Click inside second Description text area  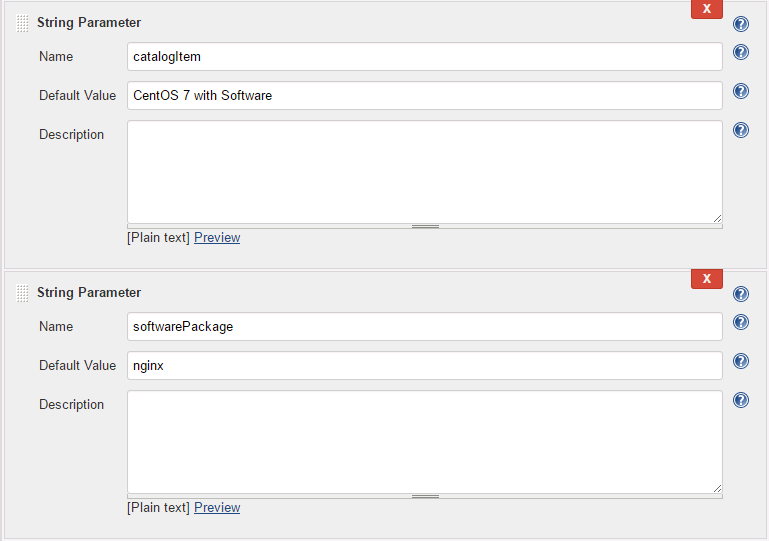click(x=424, y=441)
